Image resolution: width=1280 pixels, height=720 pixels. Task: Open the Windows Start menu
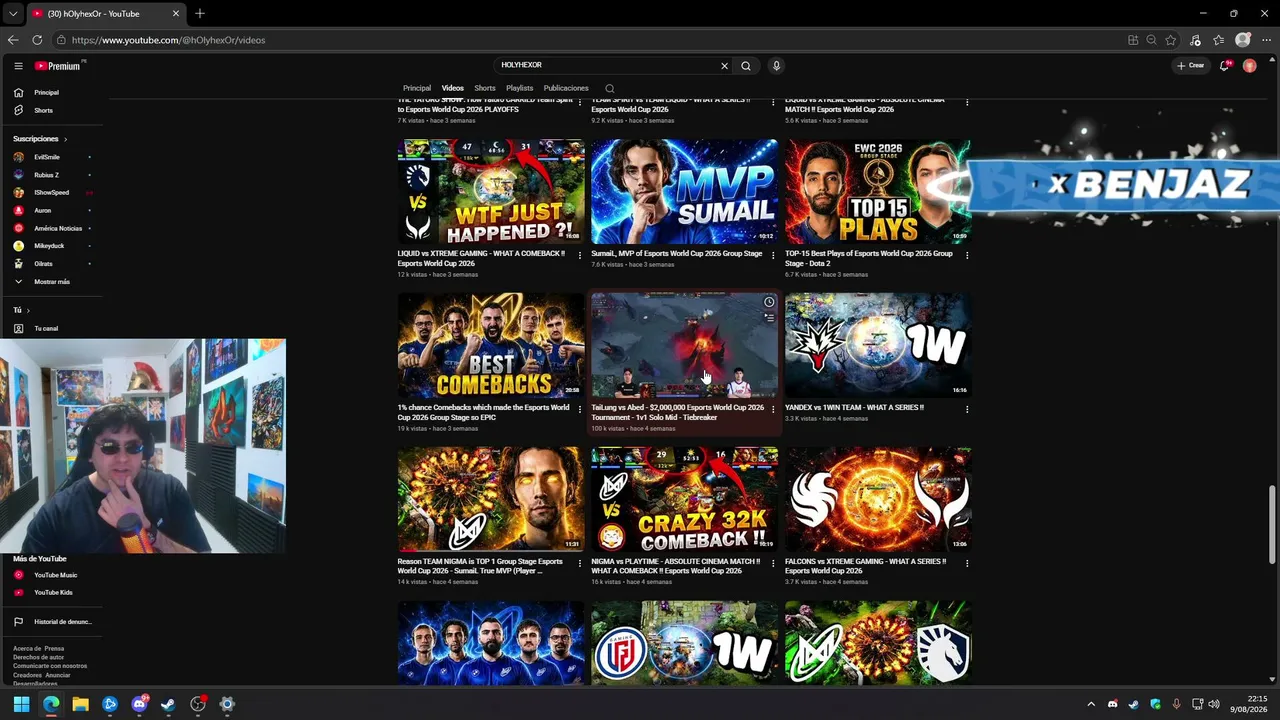(21, 704)
